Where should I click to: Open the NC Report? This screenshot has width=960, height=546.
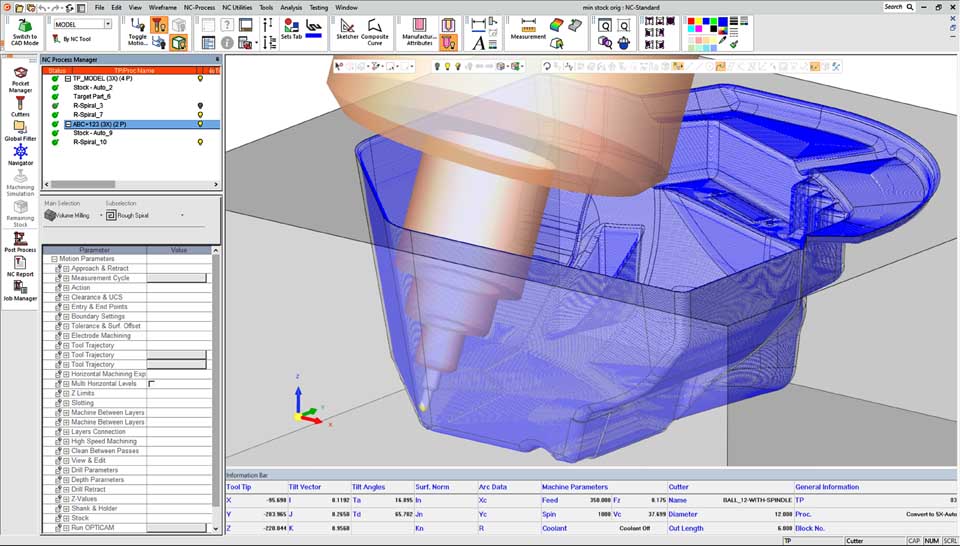tap(20, 265)
